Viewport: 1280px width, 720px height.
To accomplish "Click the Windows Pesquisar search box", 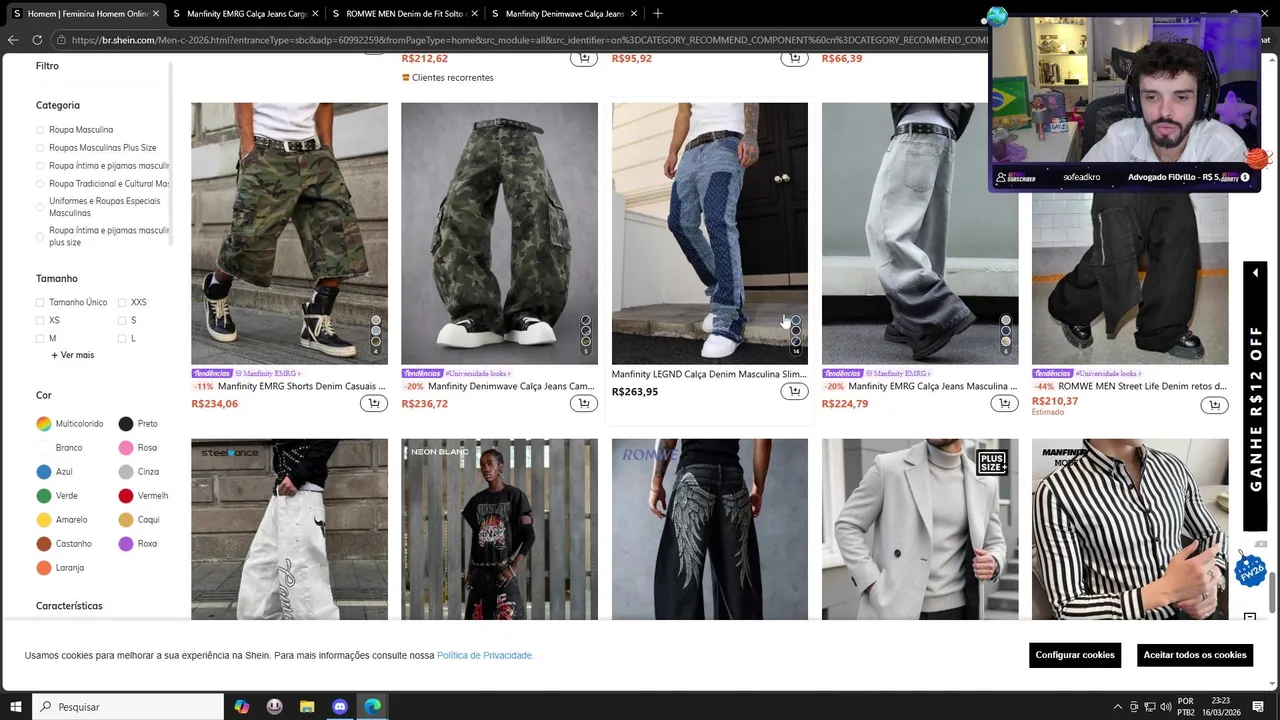I will 127,707.
